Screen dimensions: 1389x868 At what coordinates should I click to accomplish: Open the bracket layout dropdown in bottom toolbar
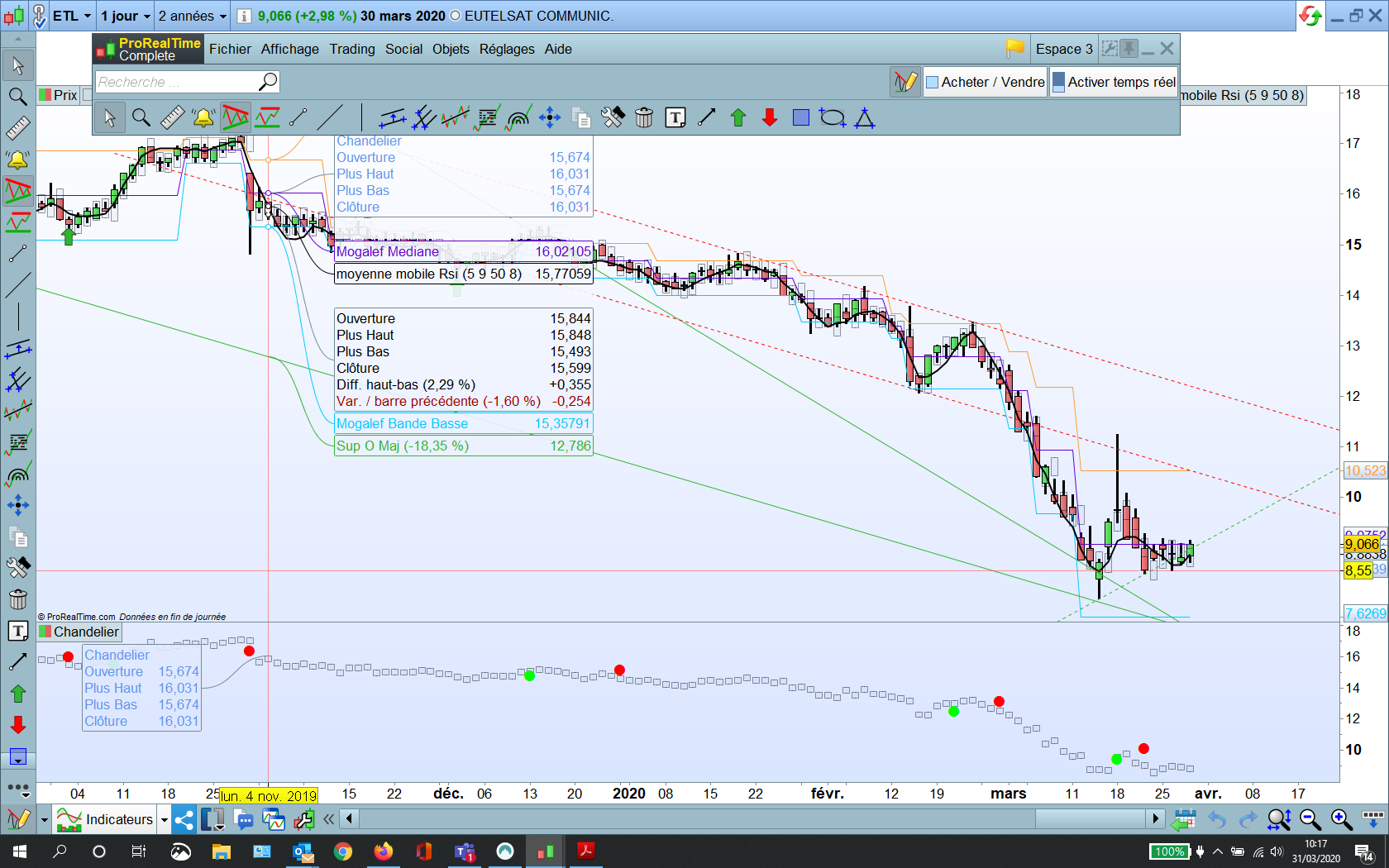pos(212,819)
